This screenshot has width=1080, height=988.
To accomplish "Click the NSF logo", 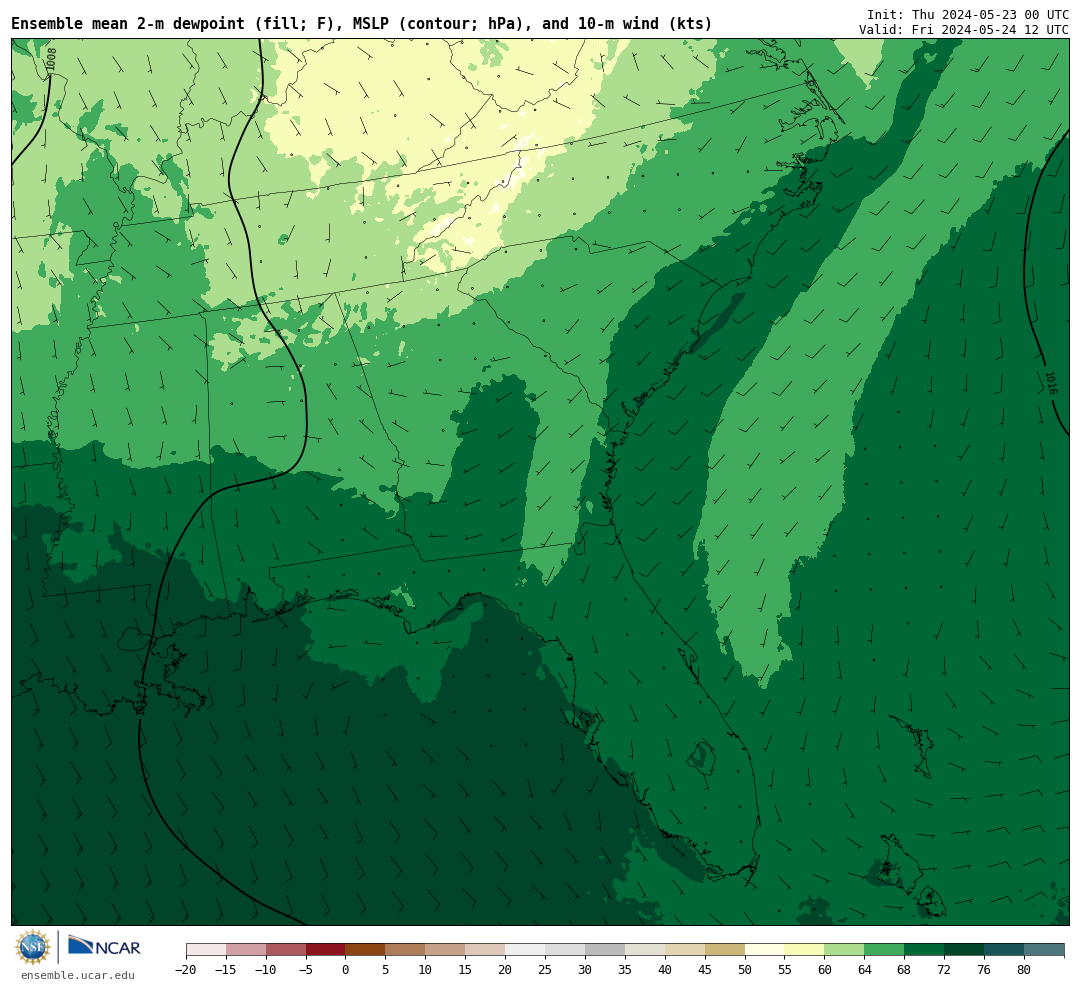I will (33, 947).
